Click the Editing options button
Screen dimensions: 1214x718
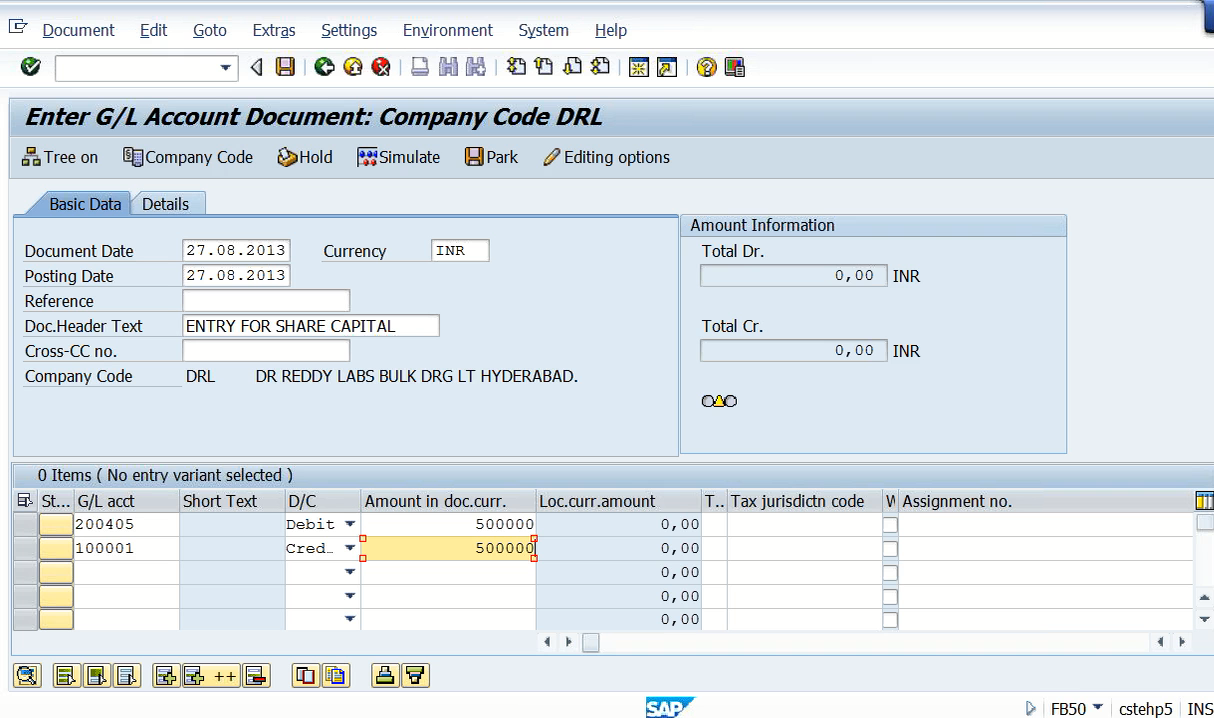click(x=606, y=157)
